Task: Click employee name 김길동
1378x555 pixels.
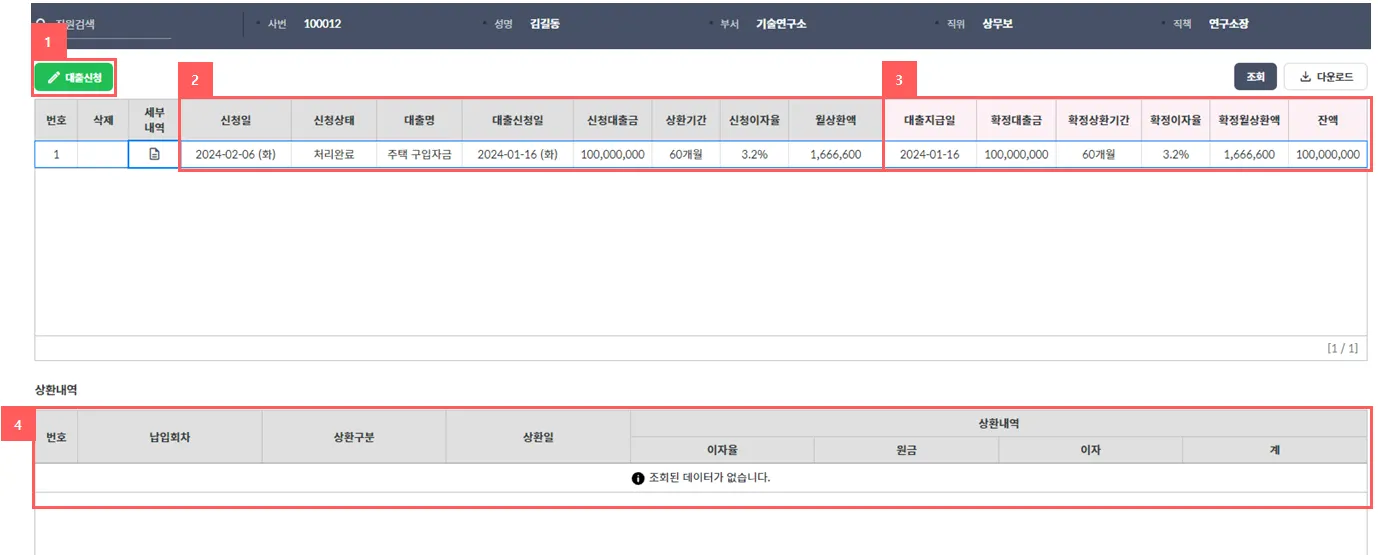Action: pyautogui.click(x=545, y=24)
